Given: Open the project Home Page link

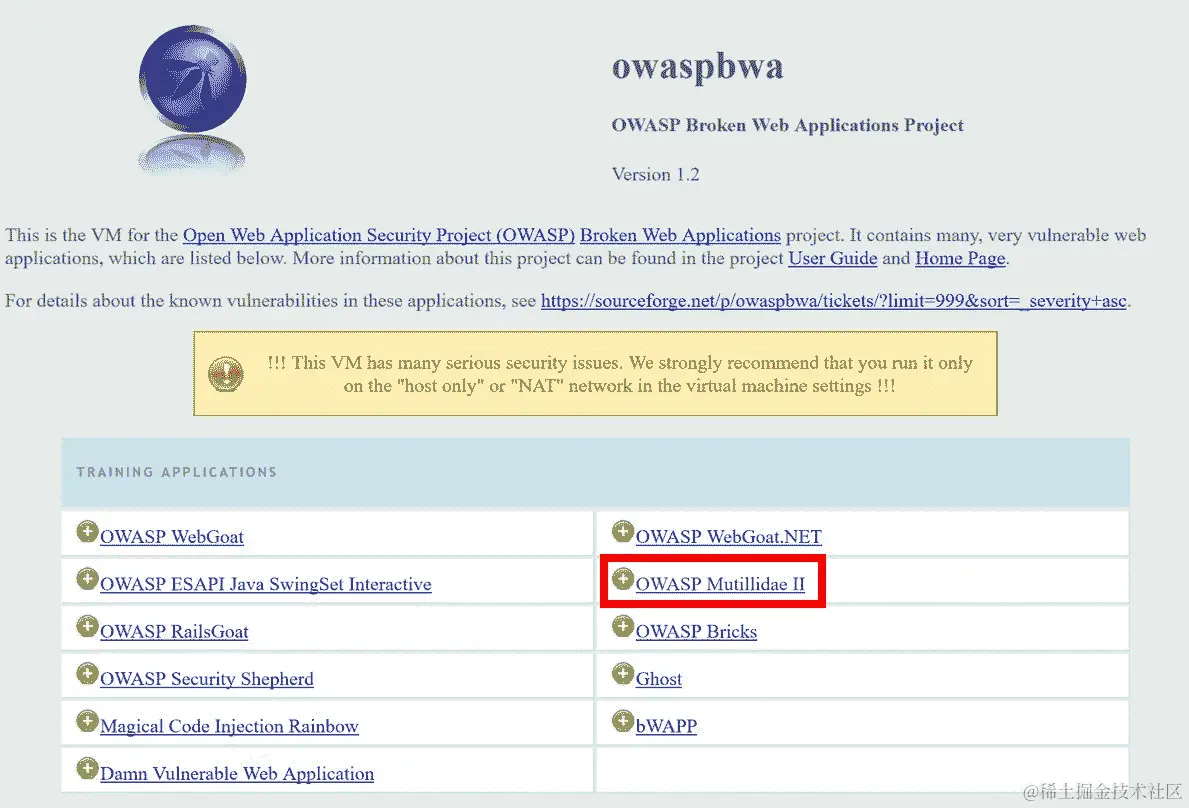Looking at the screenshot, I should (960, 258).
